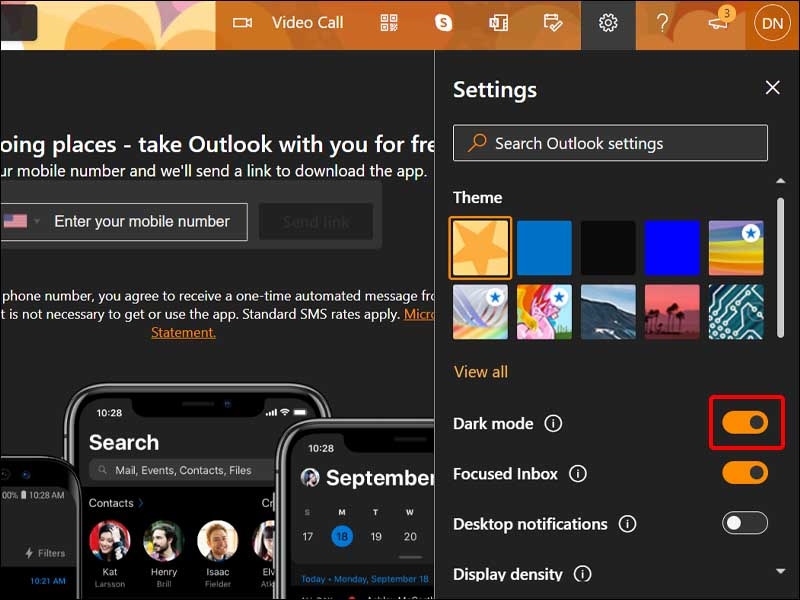Screen dimensions: 800x600
Task: Click the Settings gear icon
Action: pyautogui.click(x=608, y=23)
